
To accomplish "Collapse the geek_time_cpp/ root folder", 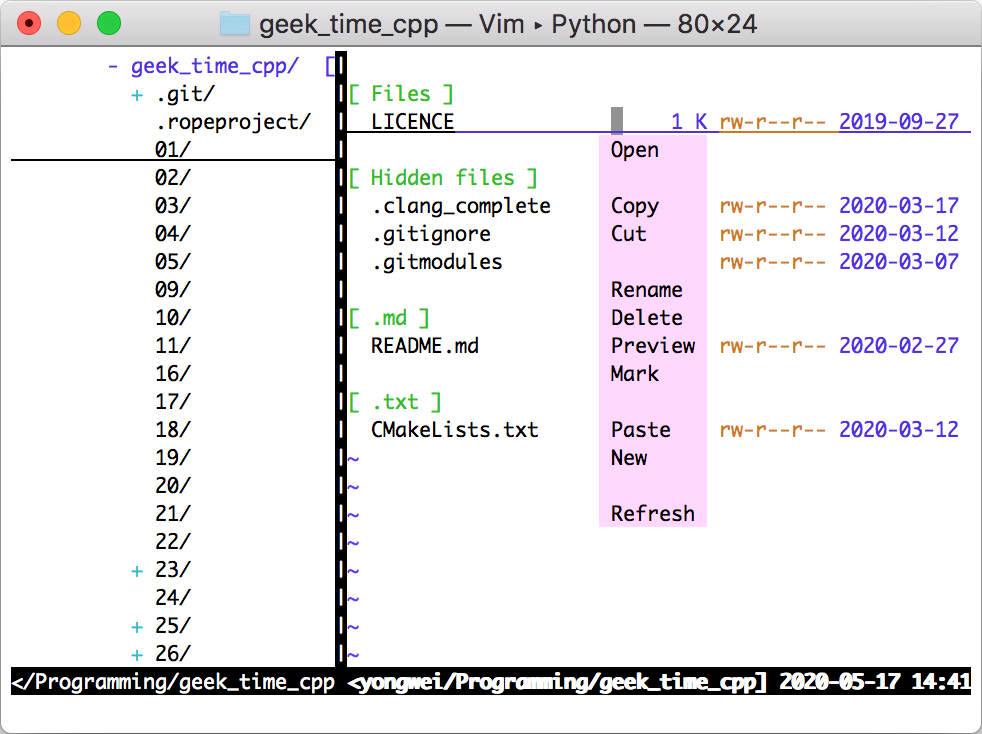I will click(114, 67).
